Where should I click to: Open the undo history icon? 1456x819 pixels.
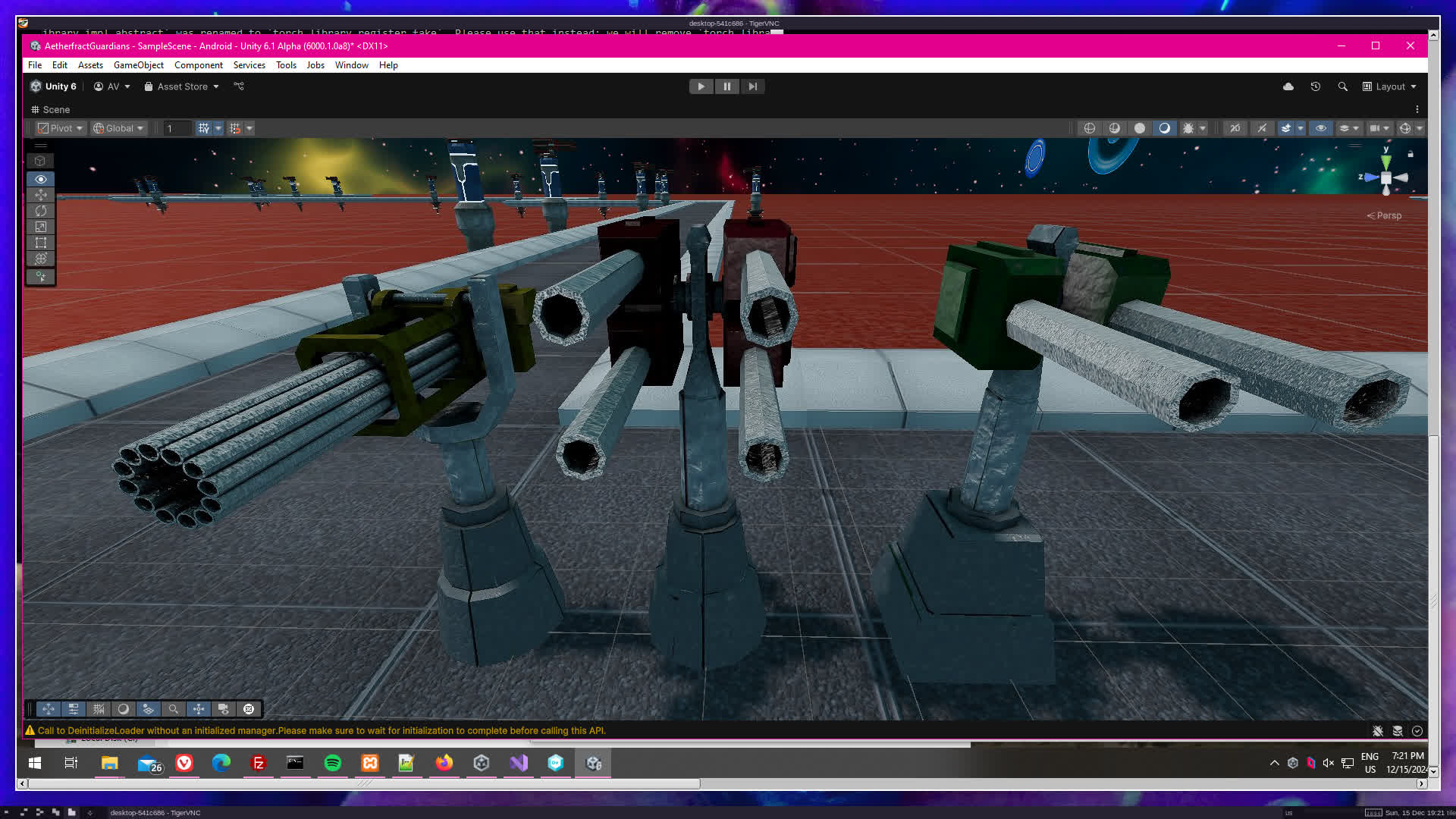1315,86
